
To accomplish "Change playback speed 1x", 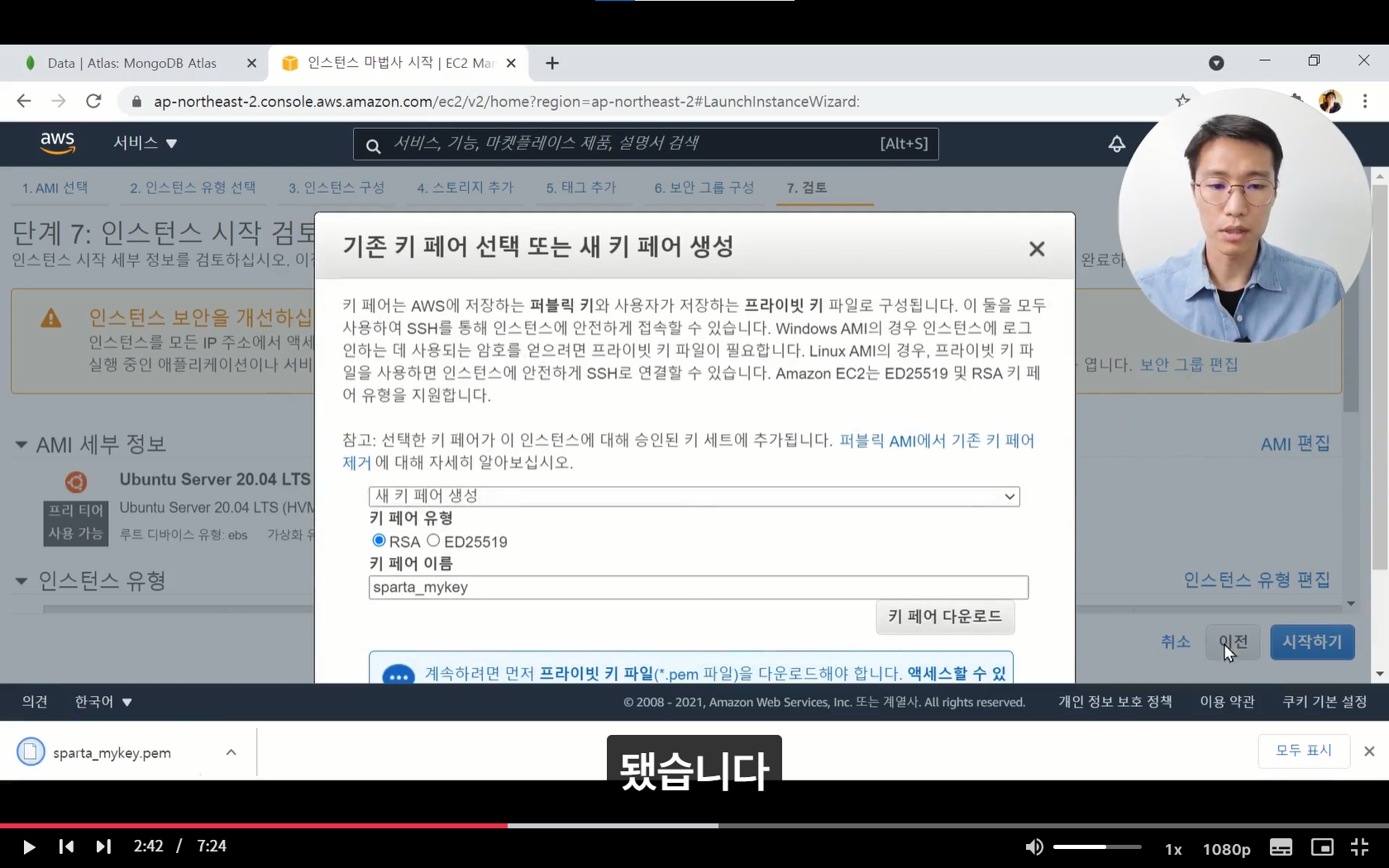I will 1173,849.
